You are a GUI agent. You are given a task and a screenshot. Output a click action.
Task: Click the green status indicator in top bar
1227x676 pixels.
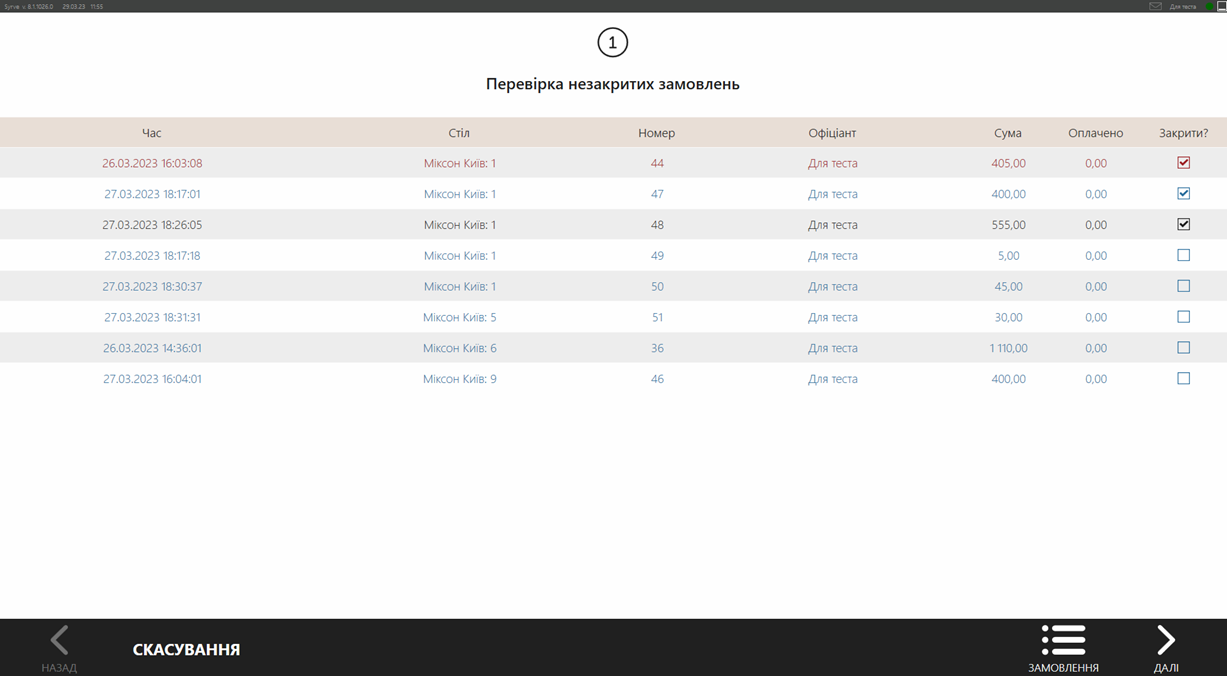click(1208, 6)
